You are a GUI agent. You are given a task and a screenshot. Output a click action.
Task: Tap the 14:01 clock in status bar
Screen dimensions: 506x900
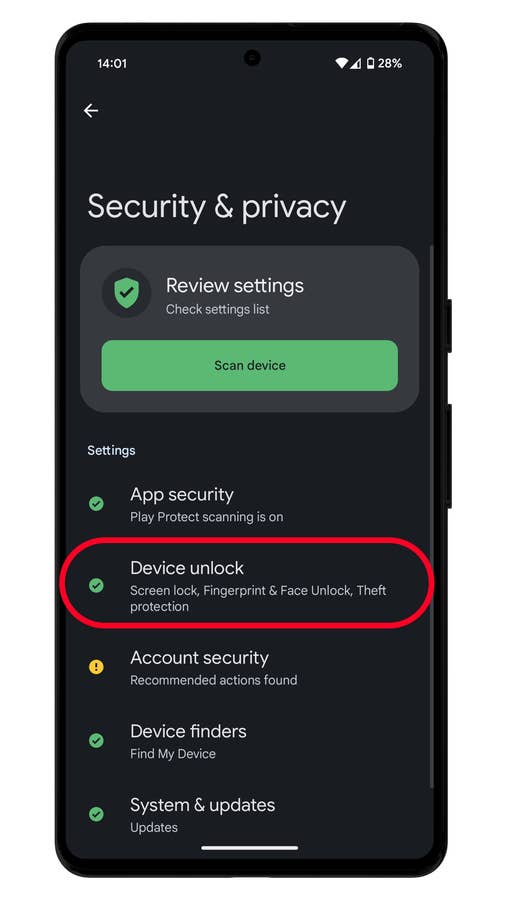tap(112, 63)
